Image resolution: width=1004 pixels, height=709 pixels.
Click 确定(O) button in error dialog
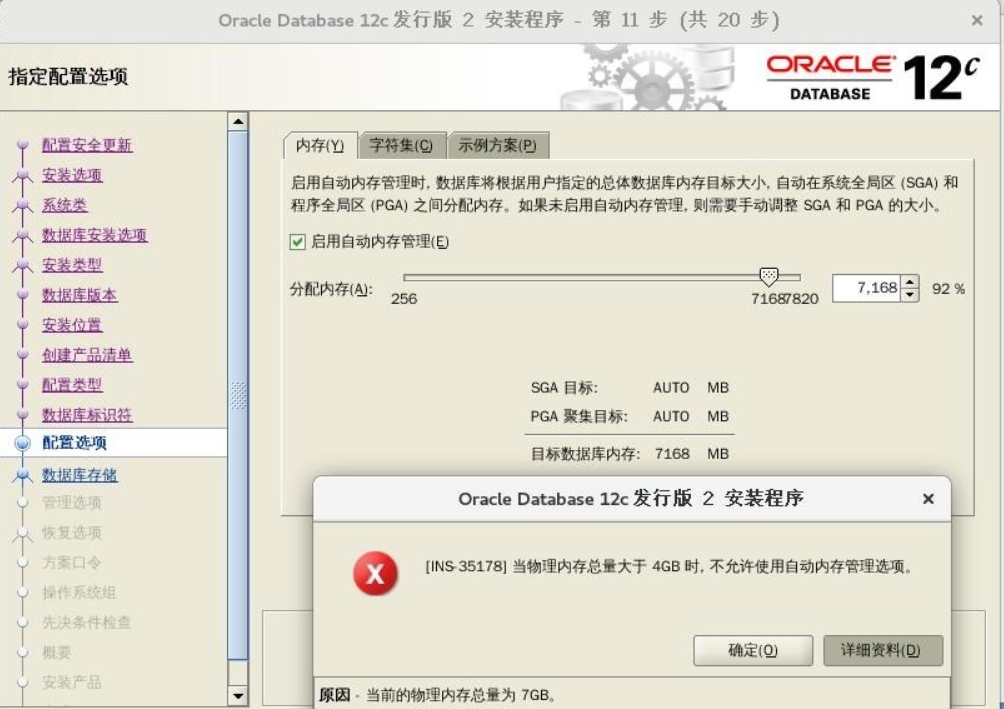tap(753, 650)
